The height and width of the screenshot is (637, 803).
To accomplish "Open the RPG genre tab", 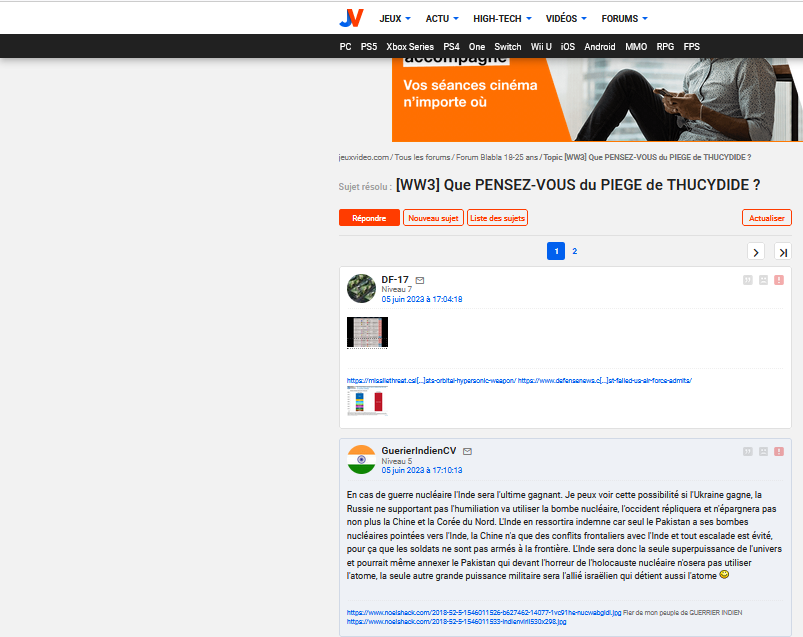I will 665,47.
